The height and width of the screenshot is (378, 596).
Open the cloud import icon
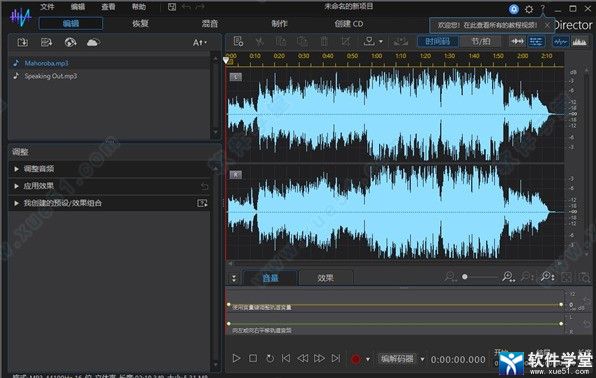point(93,42)
